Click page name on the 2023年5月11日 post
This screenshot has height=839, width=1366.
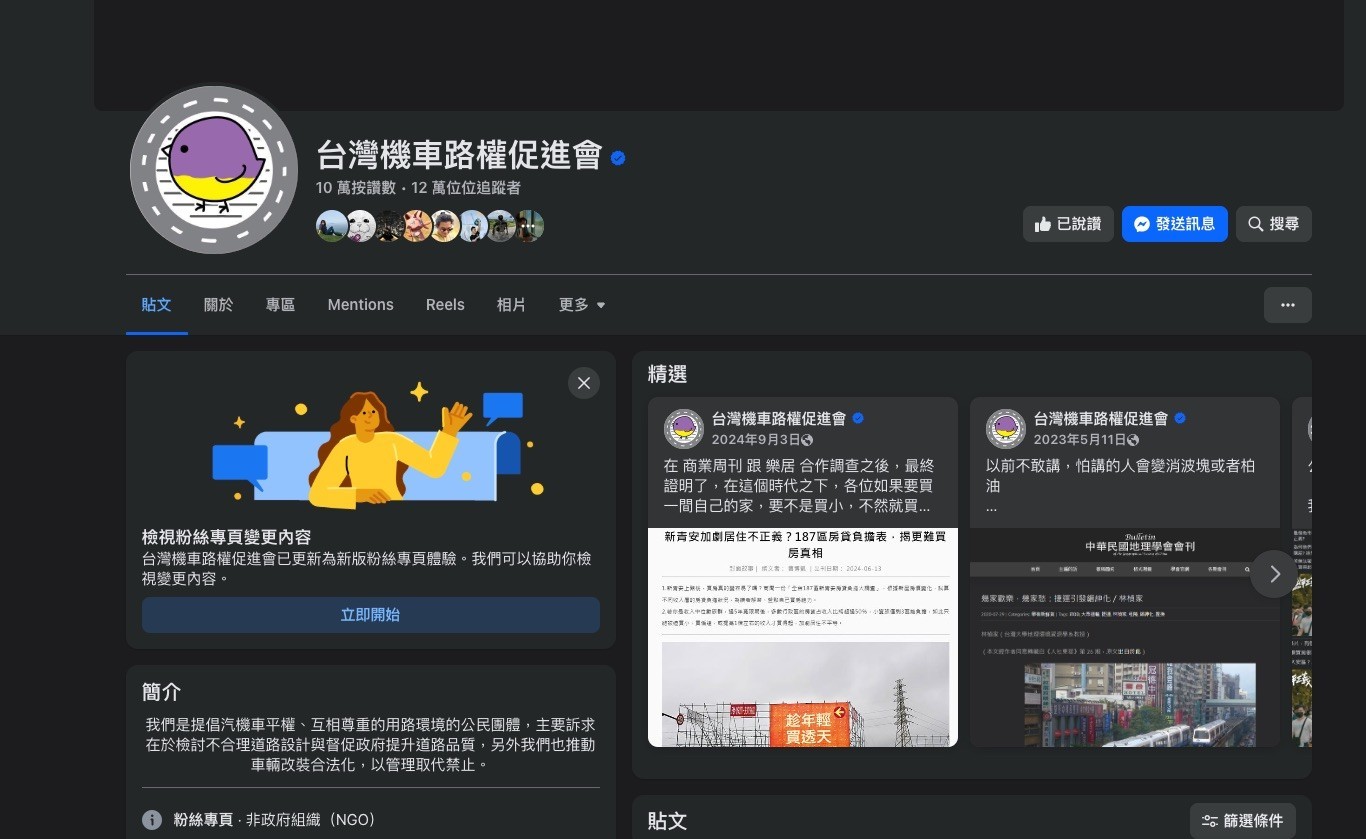1101,418
